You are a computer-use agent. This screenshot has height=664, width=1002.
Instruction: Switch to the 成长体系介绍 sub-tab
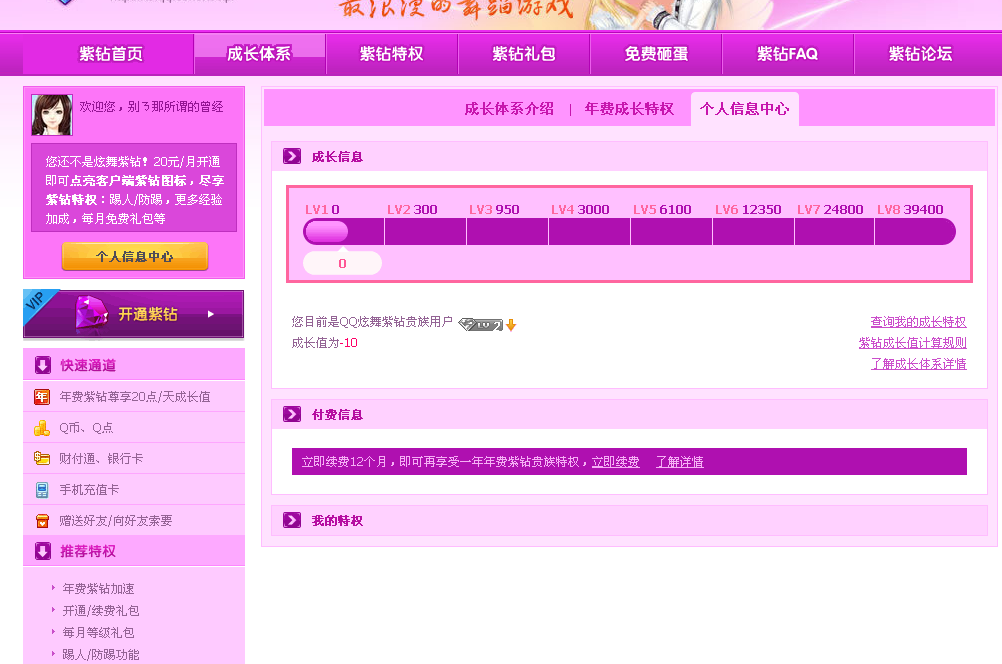509,109
